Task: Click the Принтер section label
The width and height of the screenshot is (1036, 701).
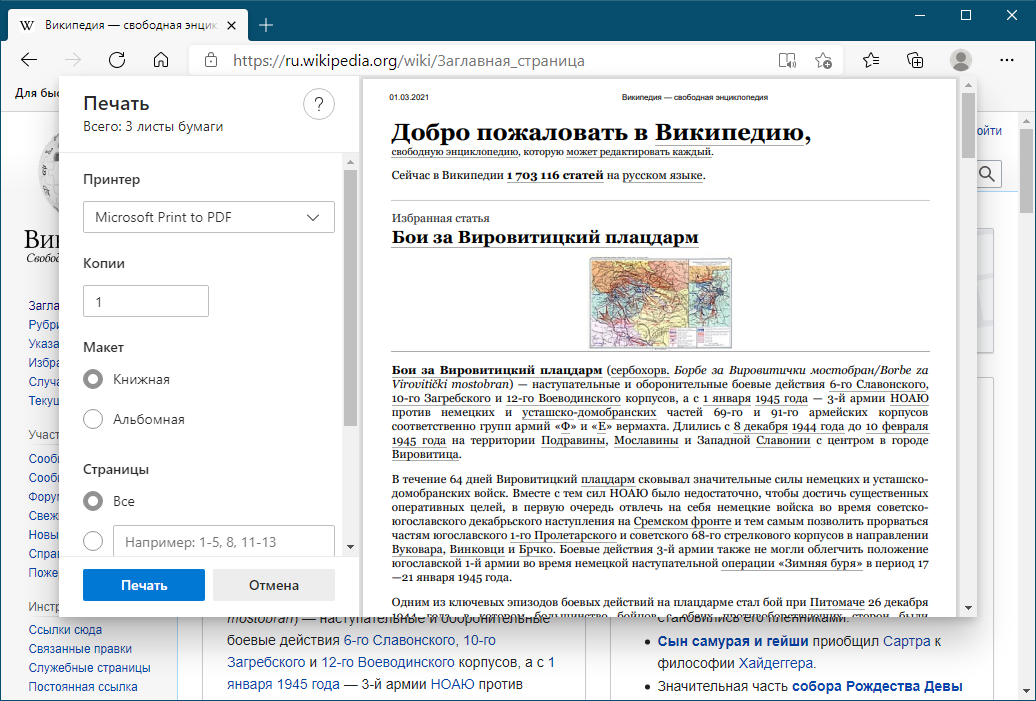Action: coord(112,179)
